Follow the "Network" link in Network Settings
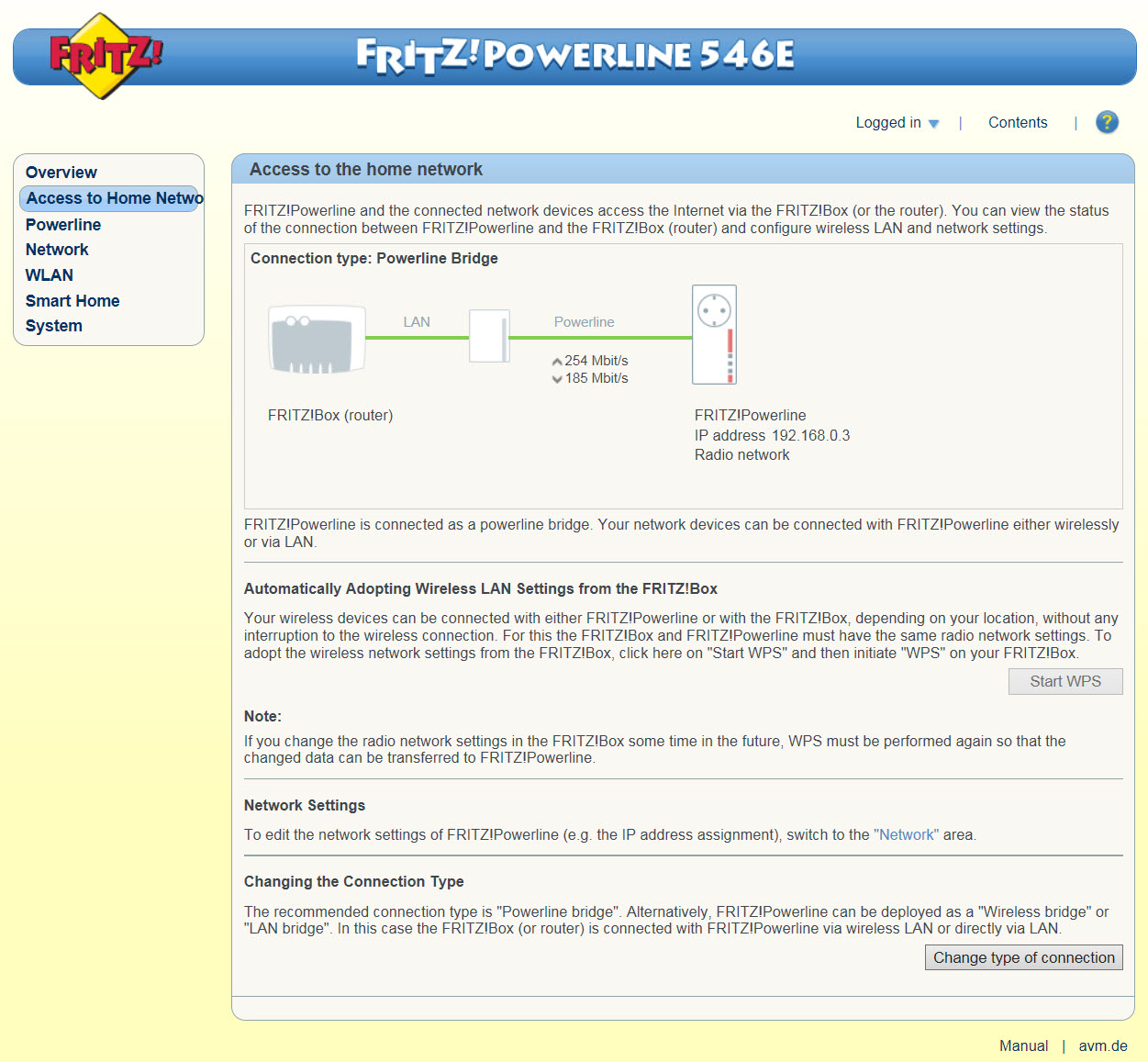Screen dimensions: 1148x1062 [907, 835]
